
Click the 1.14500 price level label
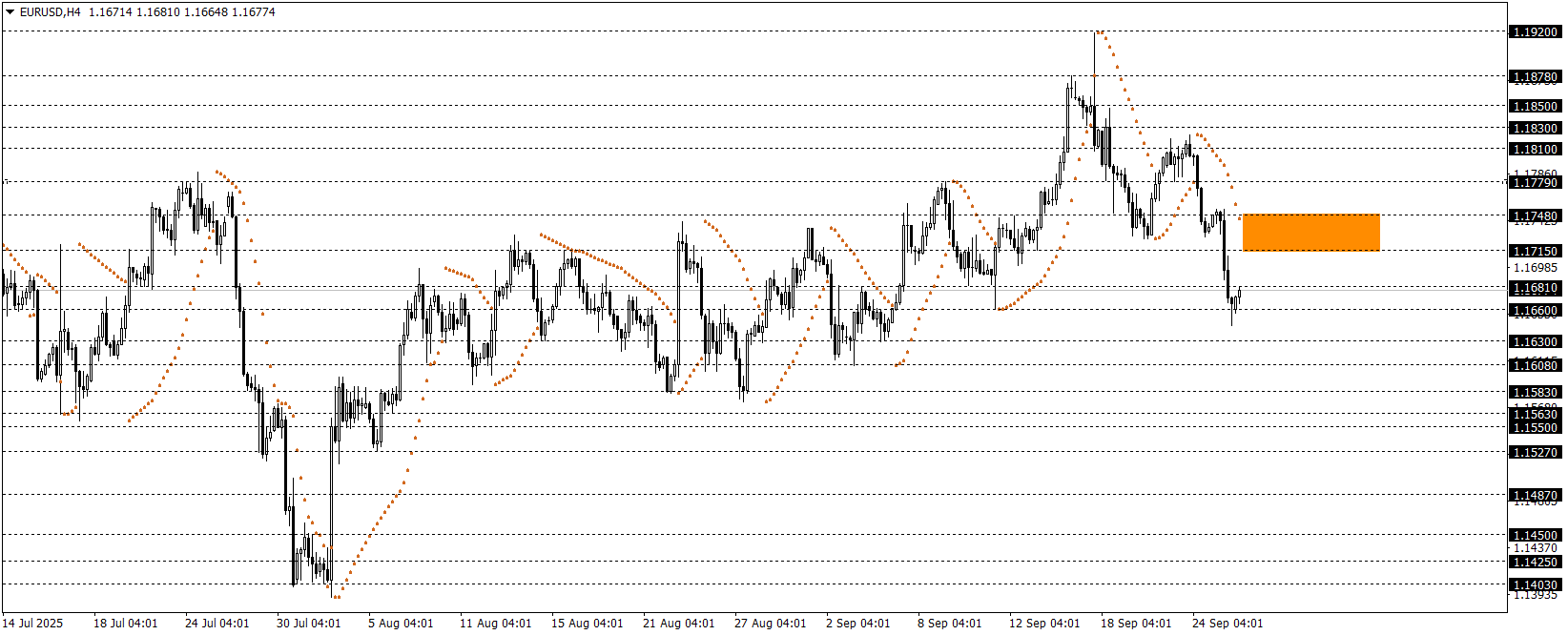click(1536, 536)
